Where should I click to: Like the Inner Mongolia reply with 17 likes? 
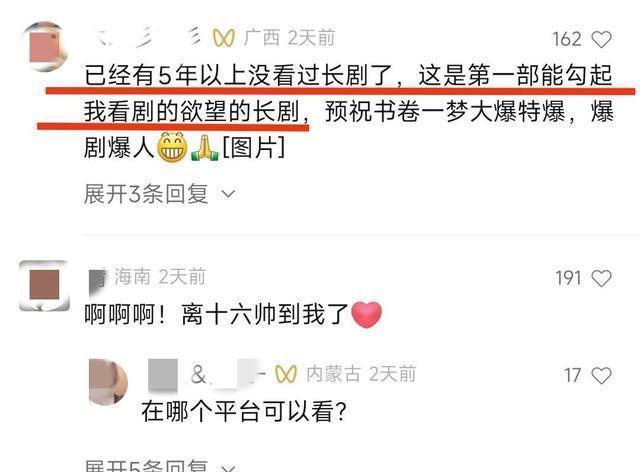[x=601, y=375]
